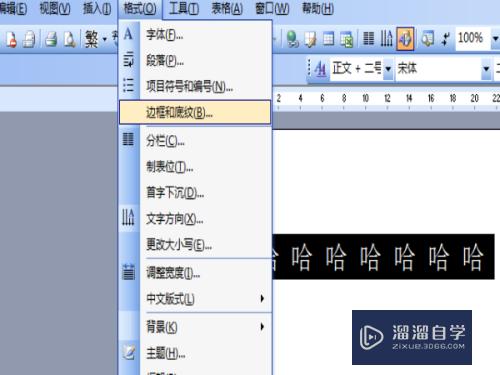Open 首字下沉 (Drop Cap) entry
Screen dimensions: 500x375
tap(196, 193)
